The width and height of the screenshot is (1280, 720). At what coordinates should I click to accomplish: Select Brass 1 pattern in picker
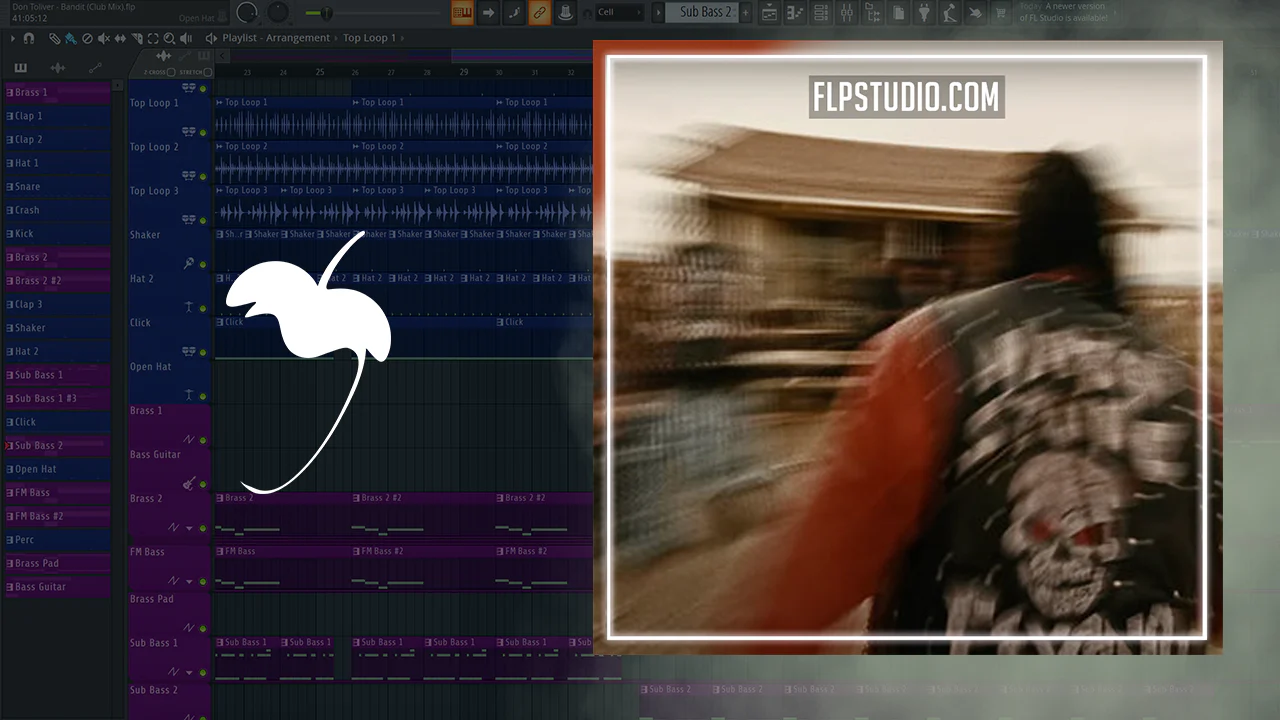(57, 92)
